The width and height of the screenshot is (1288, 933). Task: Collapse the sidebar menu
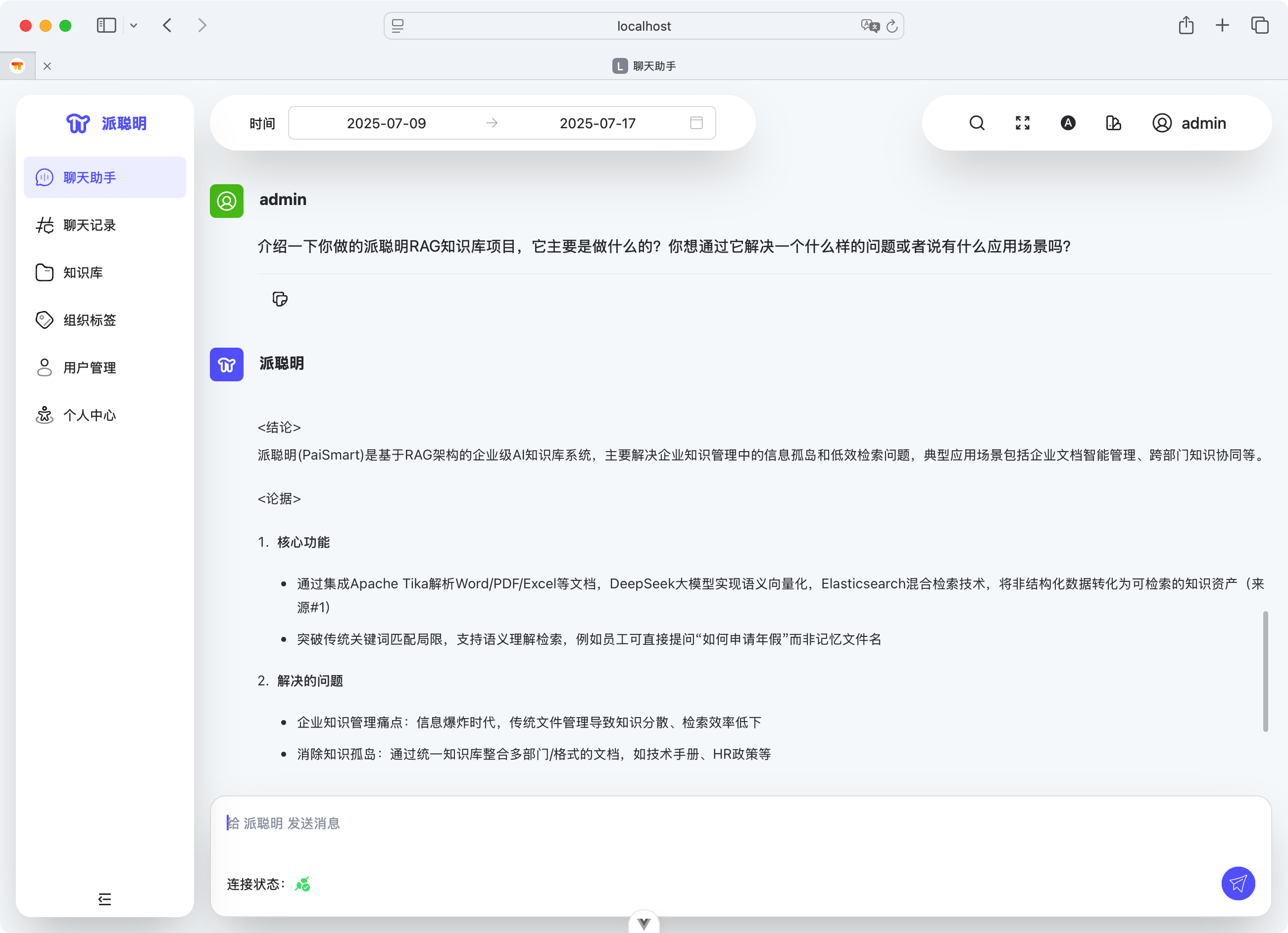(104, 899)
